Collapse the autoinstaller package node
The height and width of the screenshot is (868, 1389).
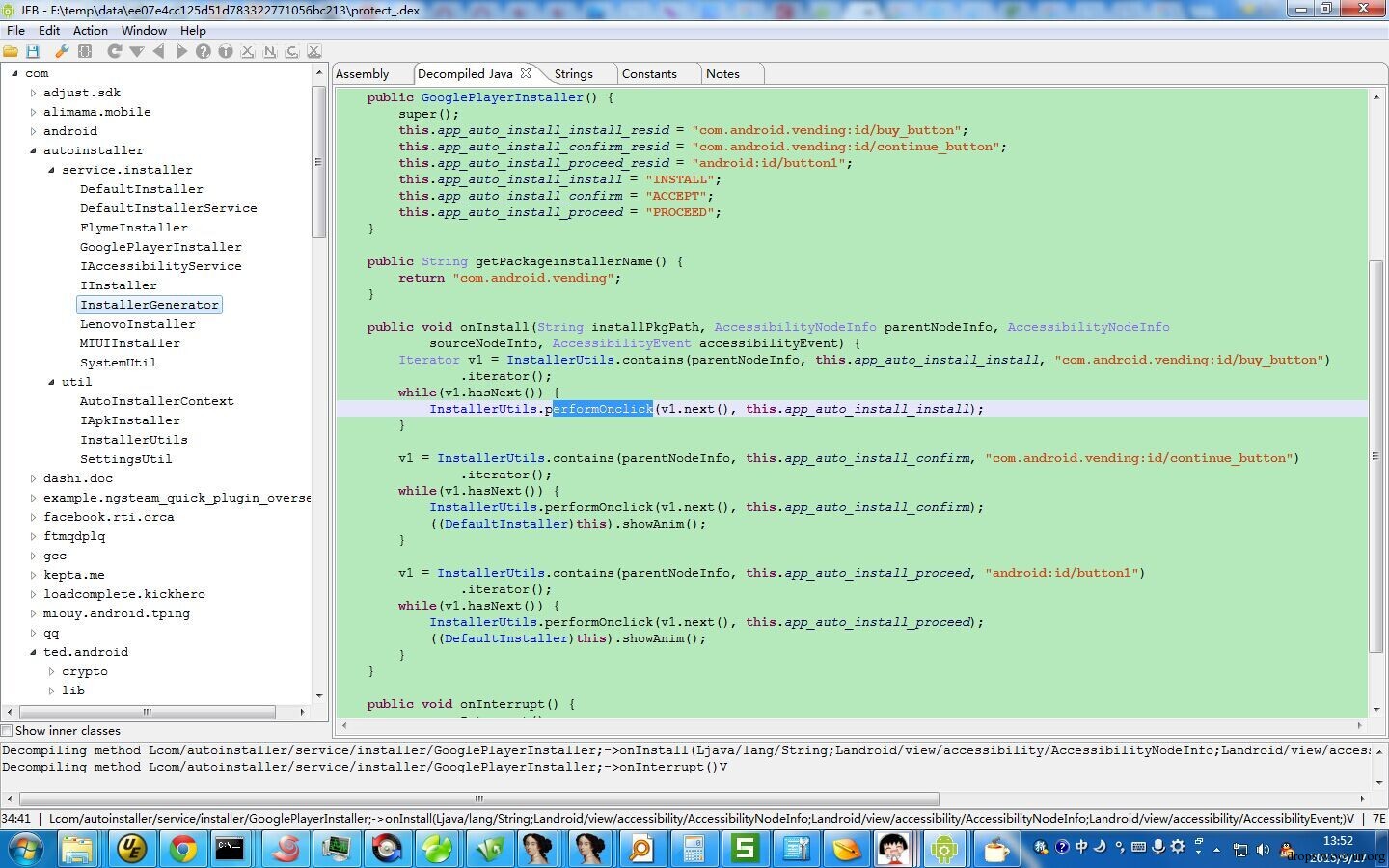33,150
